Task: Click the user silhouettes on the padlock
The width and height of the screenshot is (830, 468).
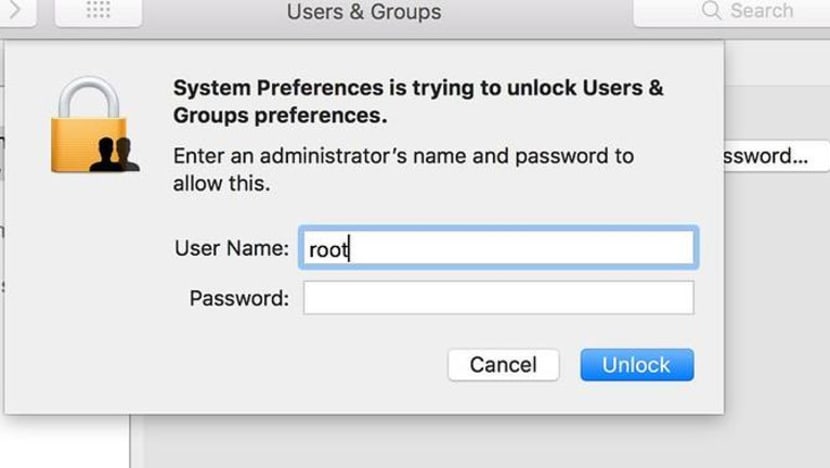Action: pyautogui.click(x=115, y=154)
